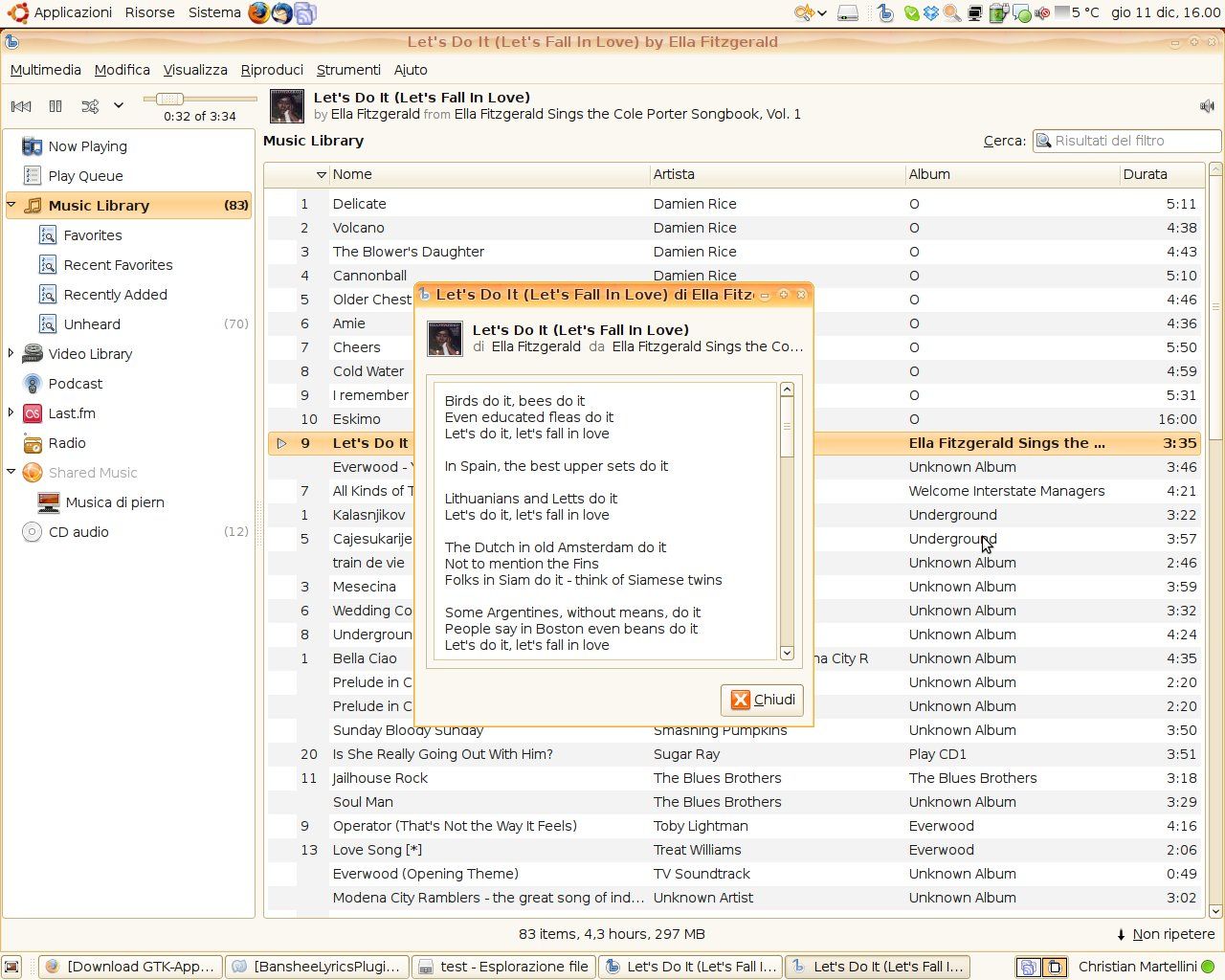Open the Risorse panel menu
Image resolution: width=1225 pixels, height=980 pixels.
click(x=149, y=12)
